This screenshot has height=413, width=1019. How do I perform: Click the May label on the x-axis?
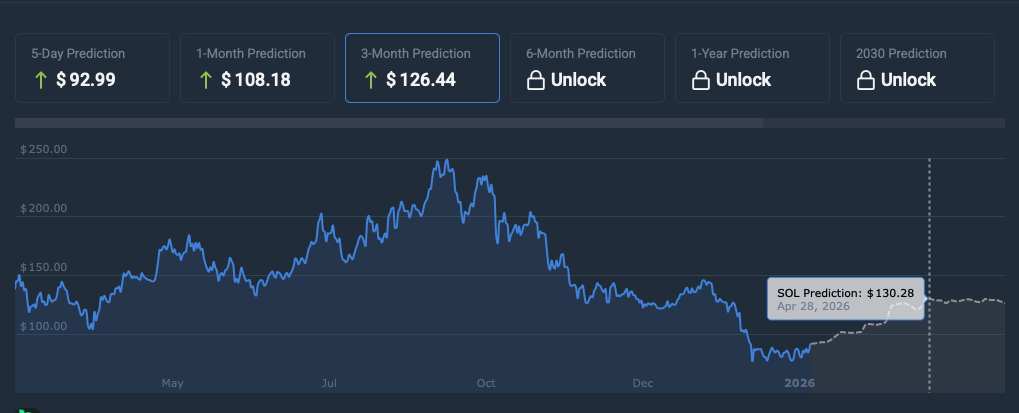(x=172, y=383)
